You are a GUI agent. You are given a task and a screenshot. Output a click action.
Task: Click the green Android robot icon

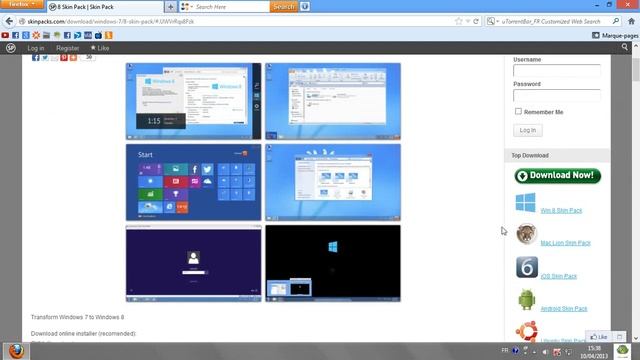527,300
